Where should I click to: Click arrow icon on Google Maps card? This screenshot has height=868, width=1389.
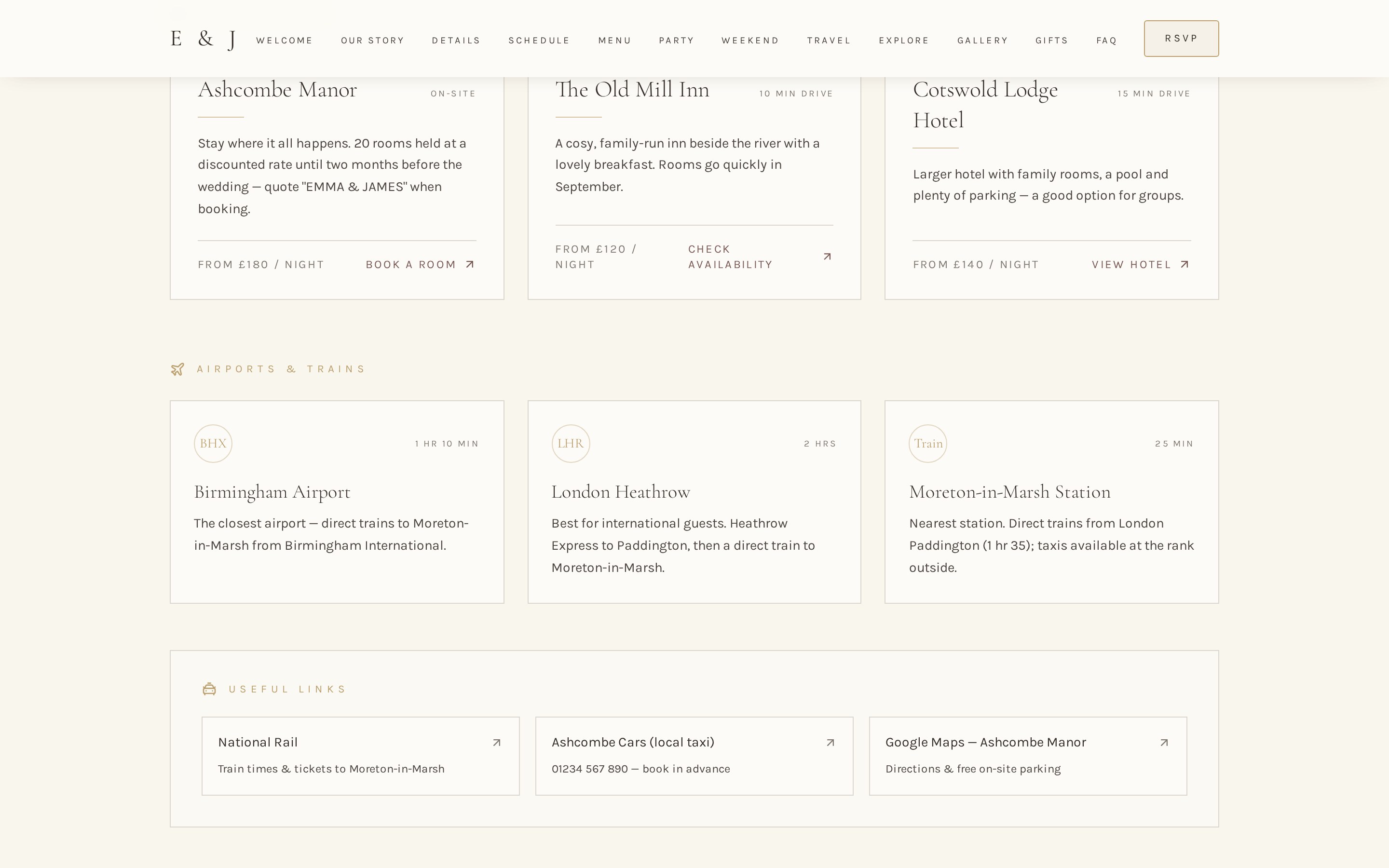(x=1164, y=743)
